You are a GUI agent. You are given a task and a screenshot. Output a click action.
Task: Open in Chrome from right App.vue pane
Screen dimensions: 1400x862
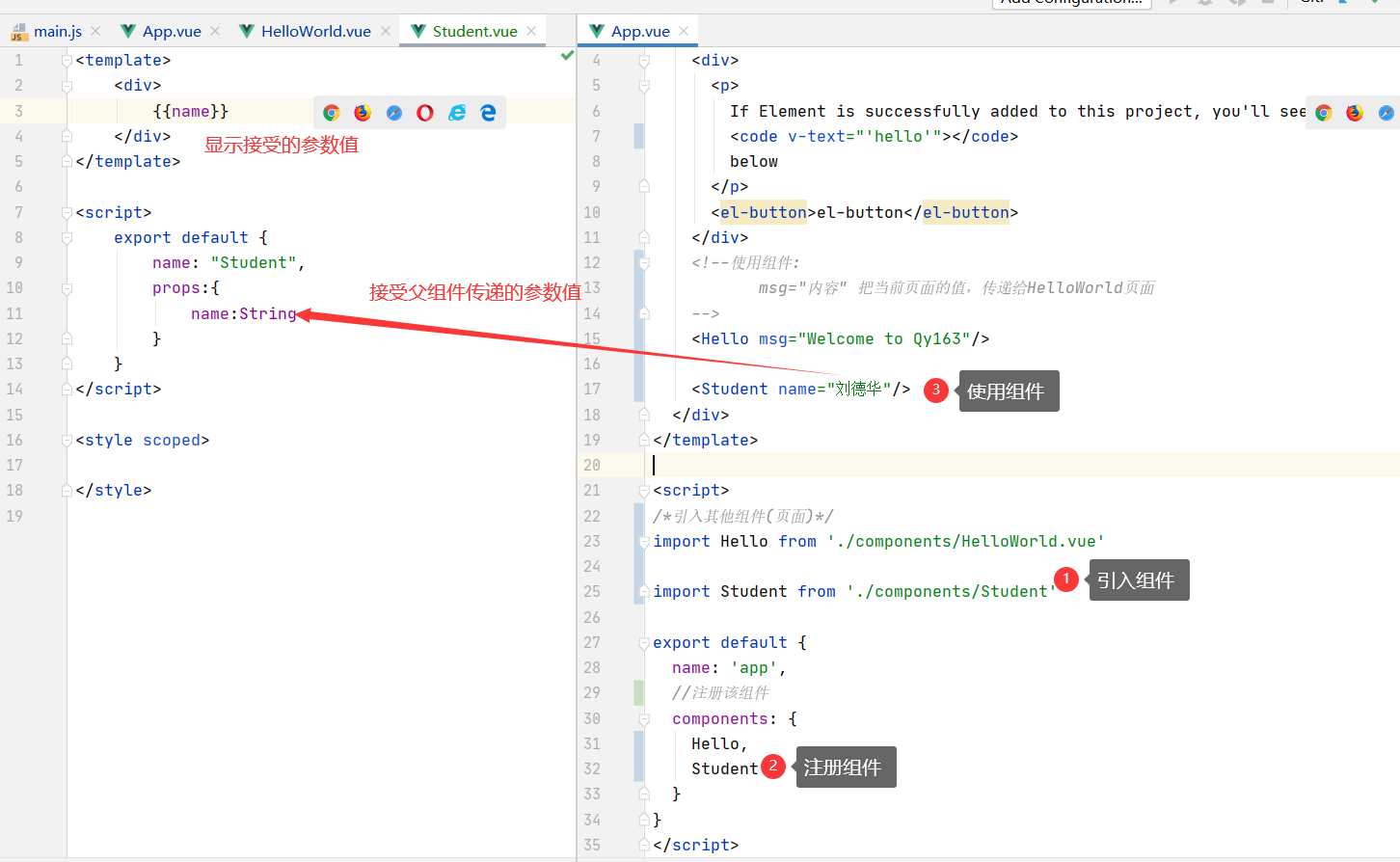(x=1324, y=113)
